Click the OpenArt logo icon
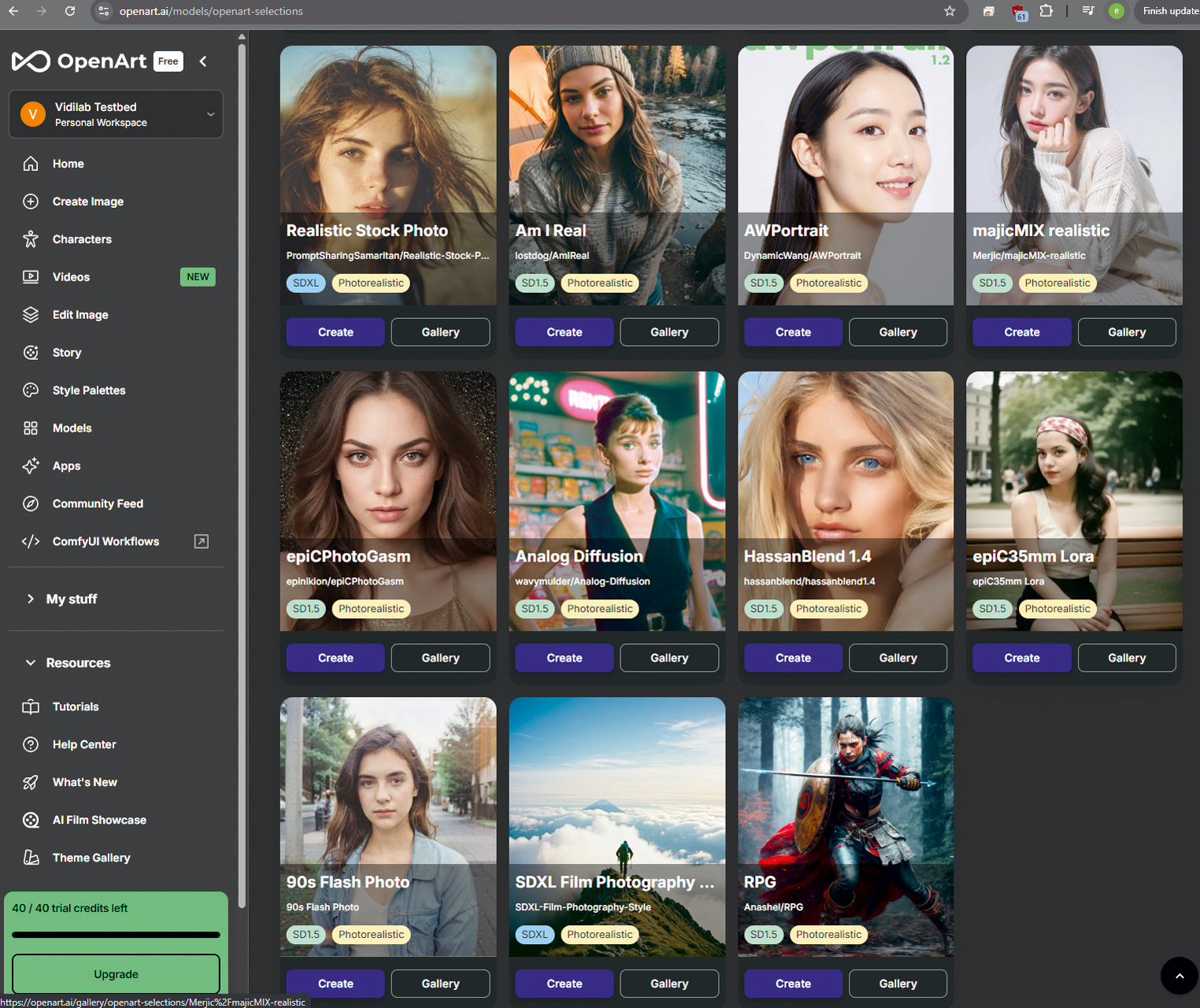This screenshot has width=1200, height=1008. pos(31,61)
